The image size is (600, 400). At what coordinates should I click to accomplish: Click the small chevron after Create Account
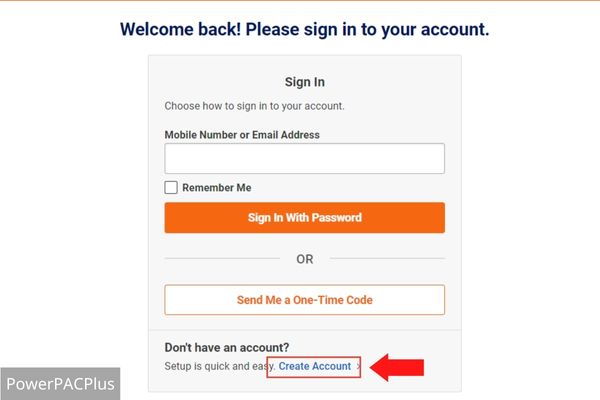(358, 366)
